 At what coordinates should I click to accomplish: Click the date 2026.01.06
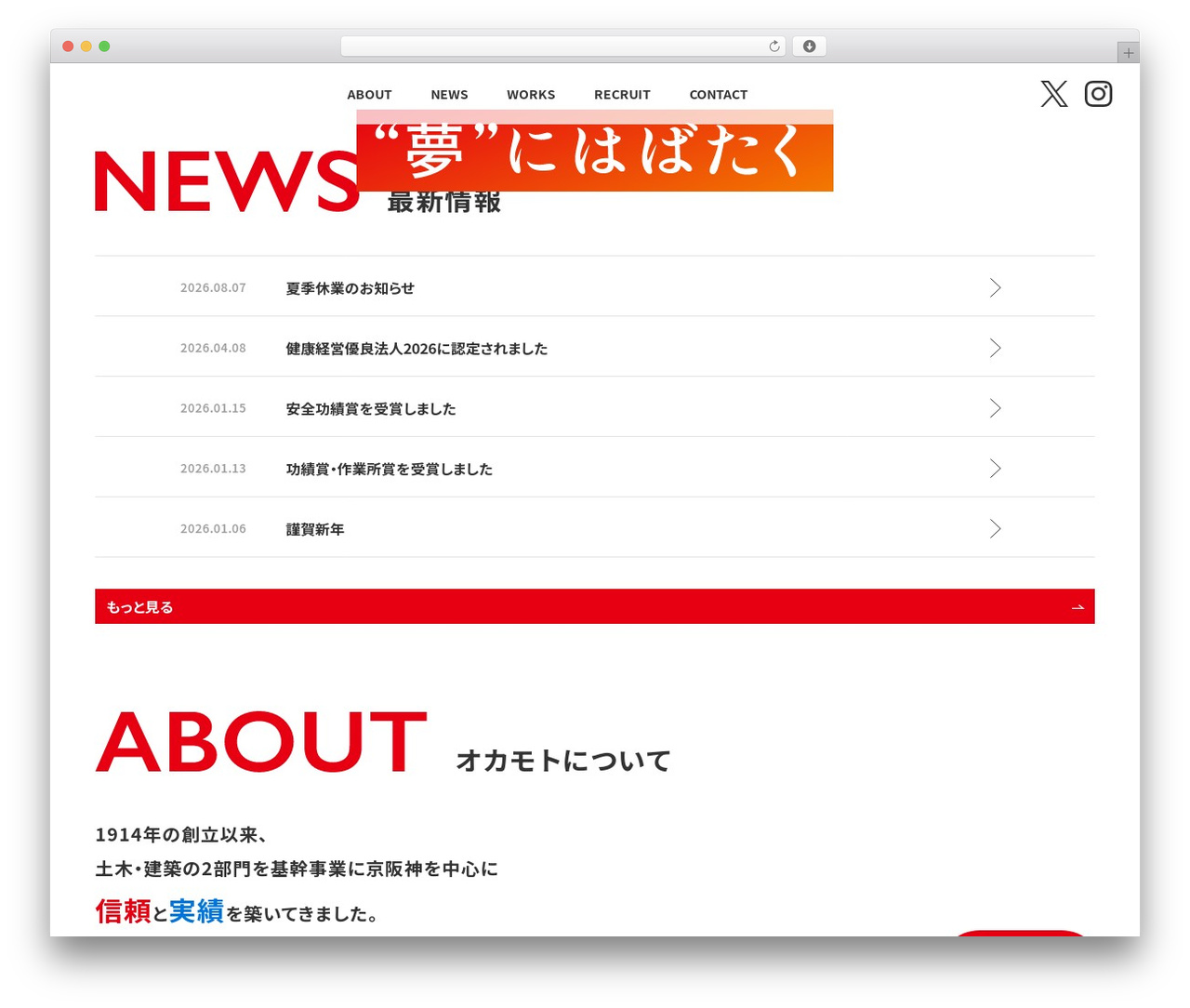(x=213, y=529)
